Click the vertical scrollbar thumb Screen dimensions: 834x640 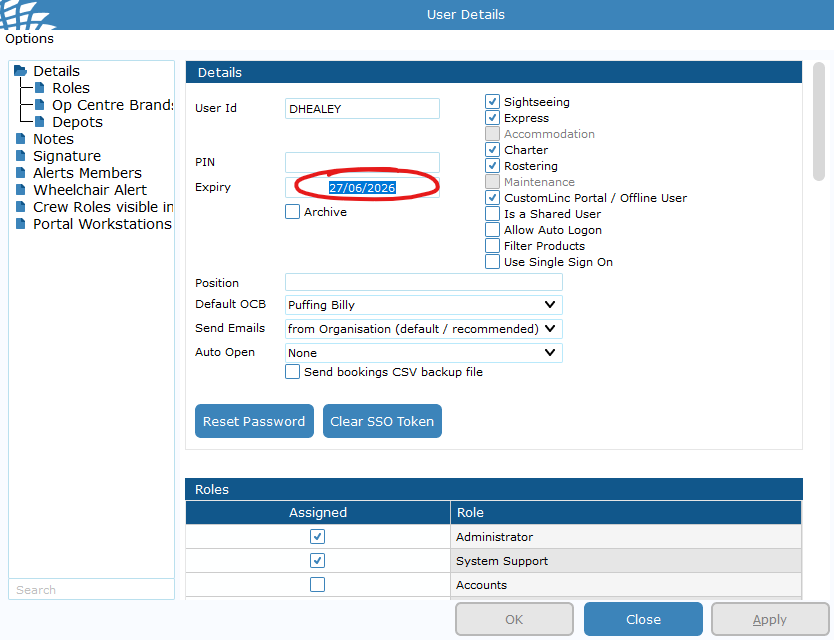pos(819,120)
